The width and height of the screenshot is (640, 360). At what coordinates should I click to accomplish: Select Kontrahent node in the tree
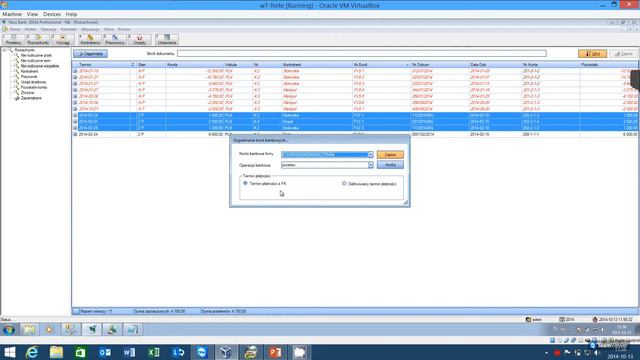pyautogui.click(x=29, y=71)
